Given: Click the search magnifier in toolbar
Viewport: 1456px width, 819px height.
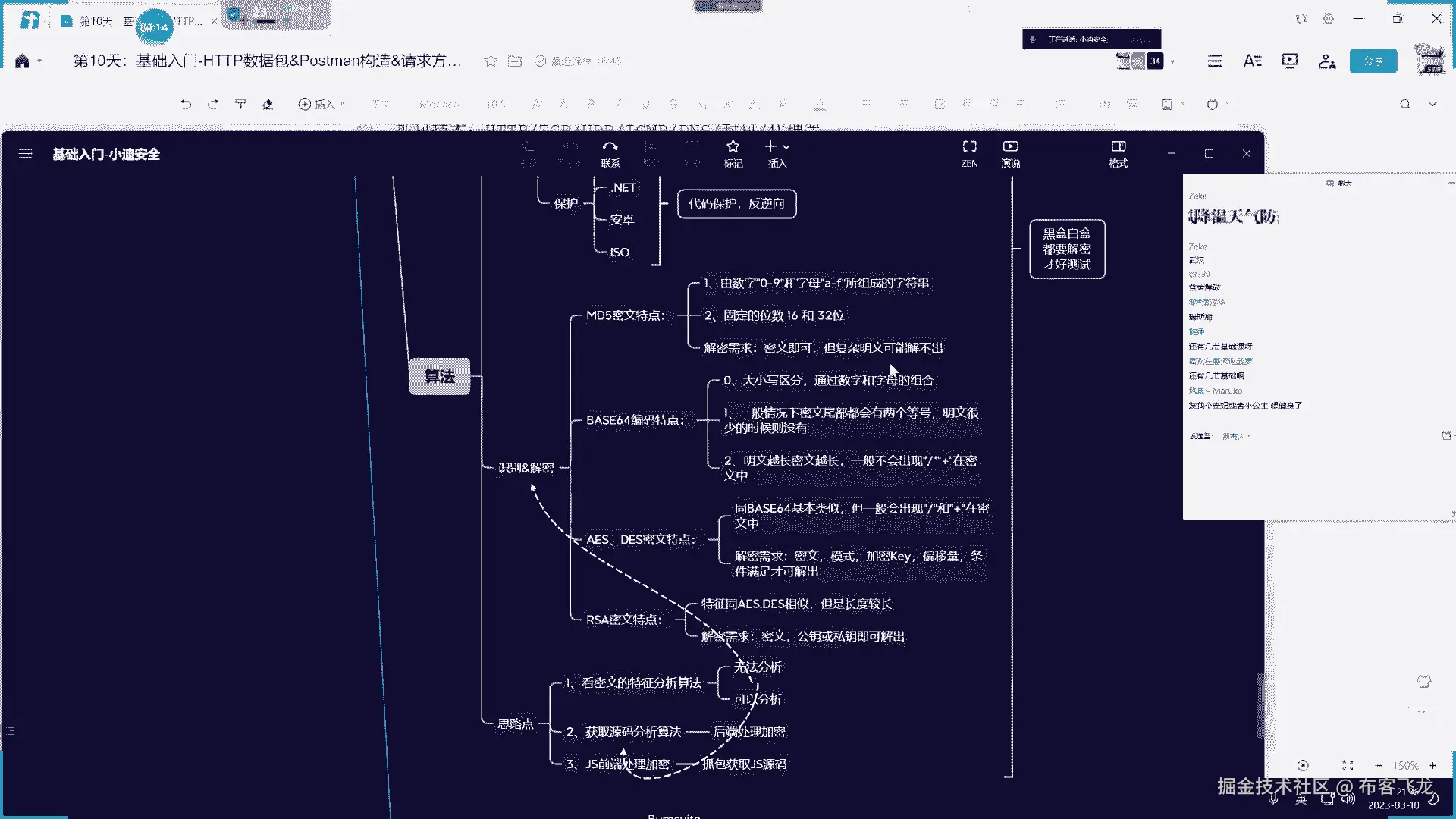Looking at the screenshot, I should (x=1405, y=104).
